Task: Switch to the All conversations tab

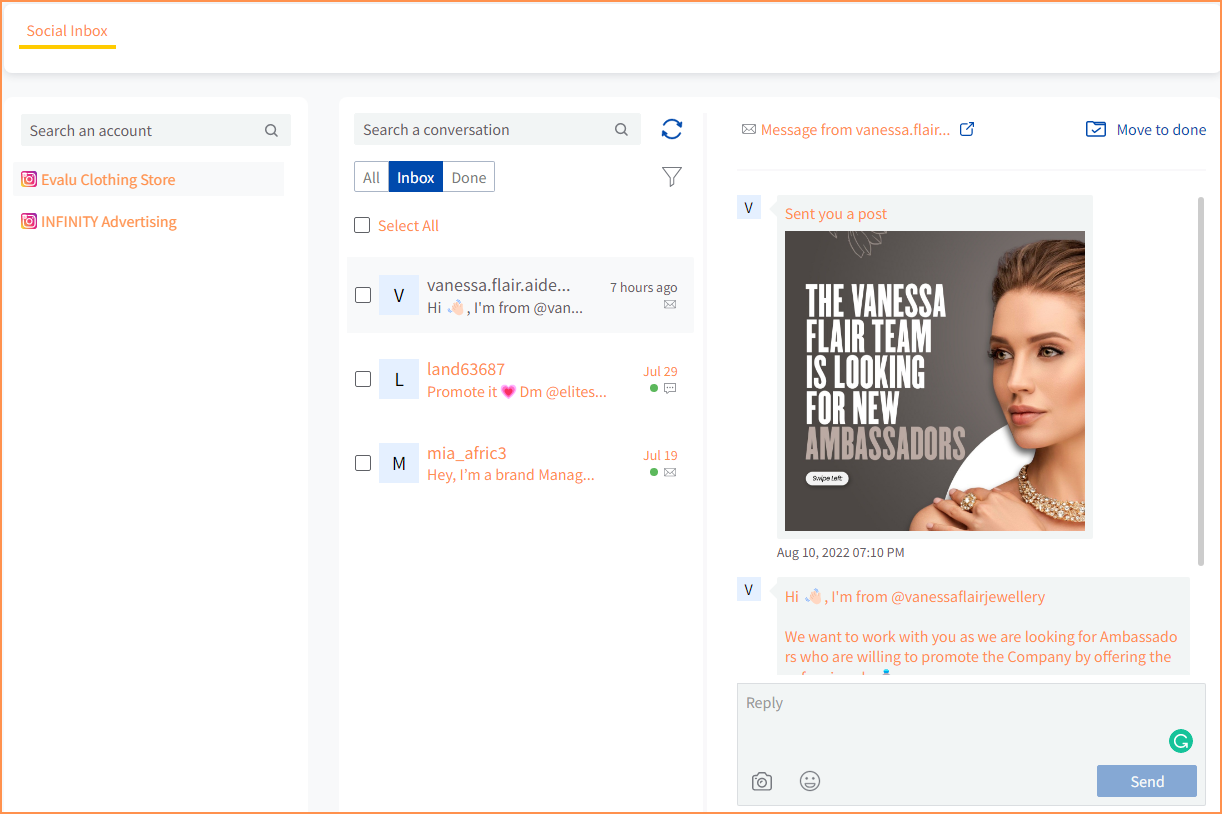Action: pos(371,176)
